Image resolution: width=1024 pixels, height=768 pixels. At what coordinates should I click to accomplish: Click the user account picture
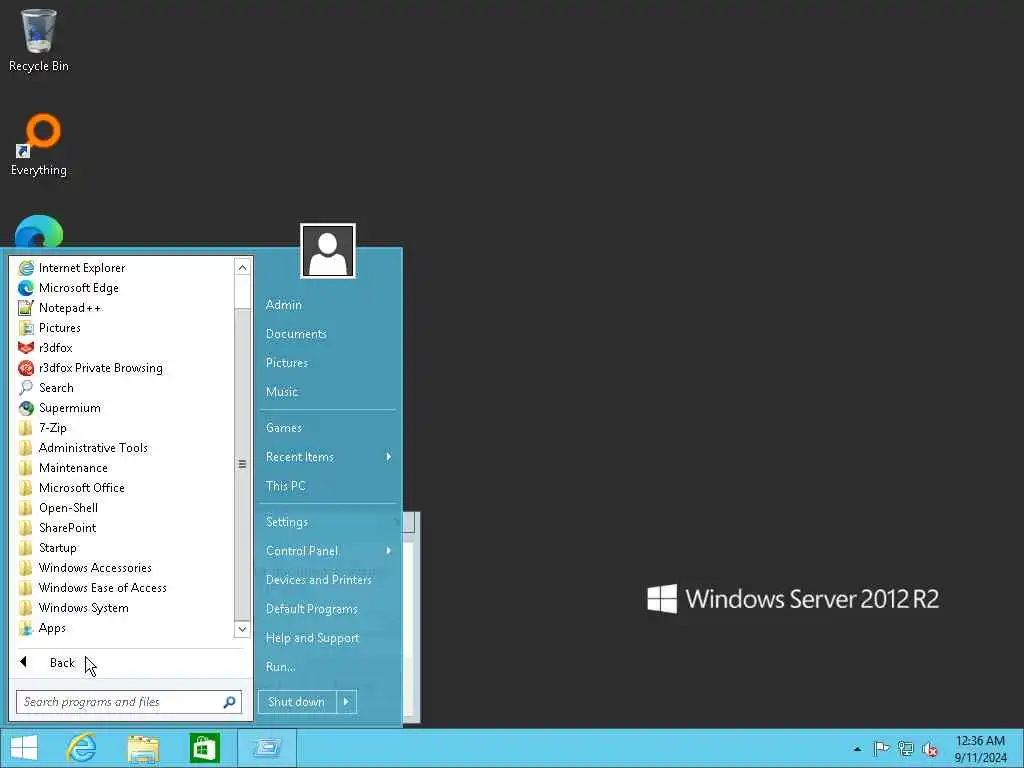coord(328,251)
